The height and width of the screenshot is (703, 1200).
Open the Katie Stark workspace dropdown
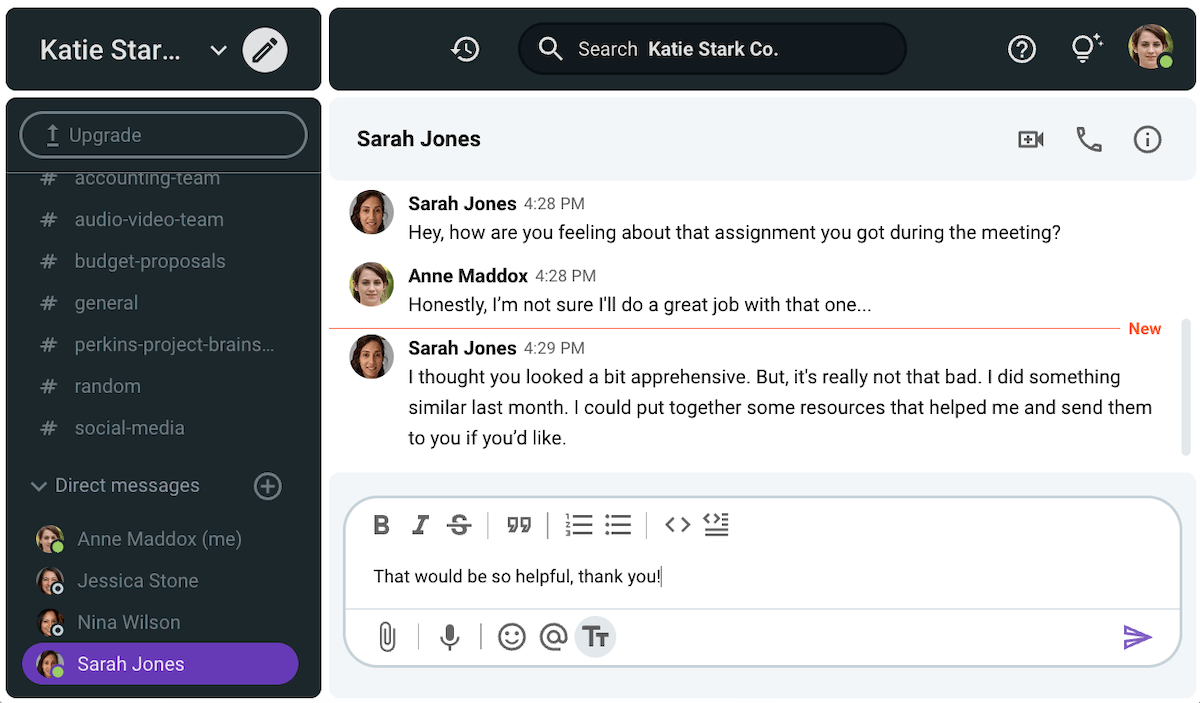[218, 50]
